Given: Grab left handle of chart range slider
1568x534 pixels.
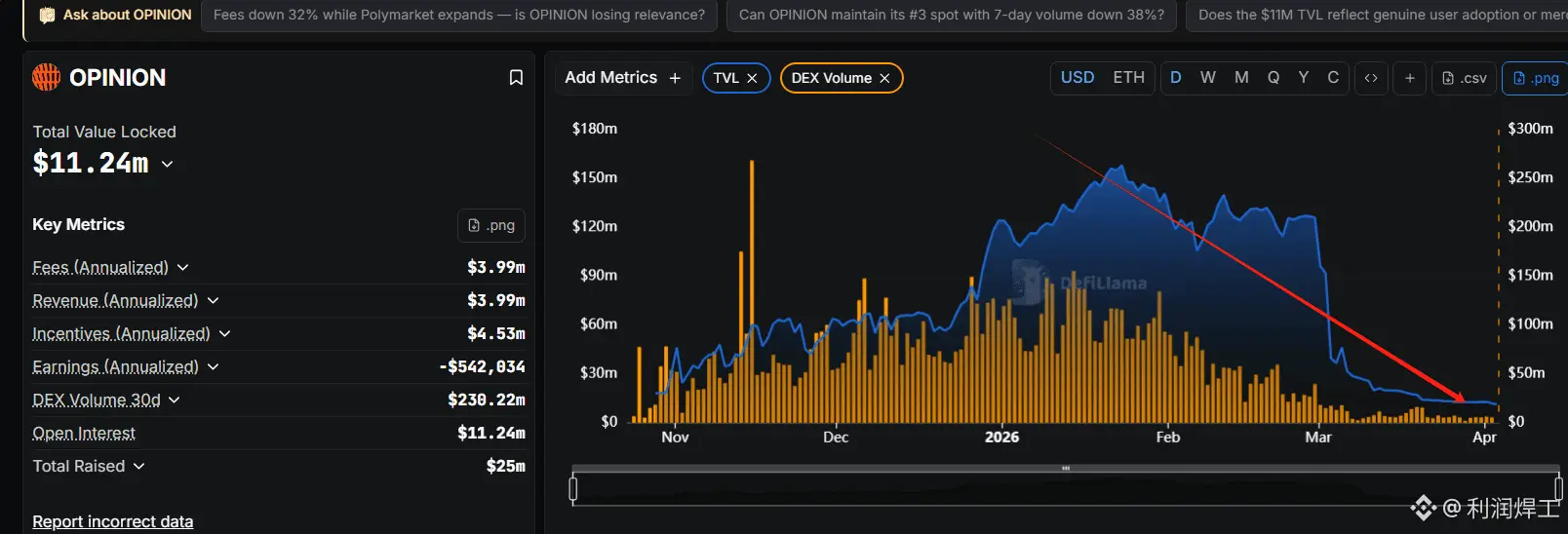Looking at the screenshot, I should tap(573, 489).
